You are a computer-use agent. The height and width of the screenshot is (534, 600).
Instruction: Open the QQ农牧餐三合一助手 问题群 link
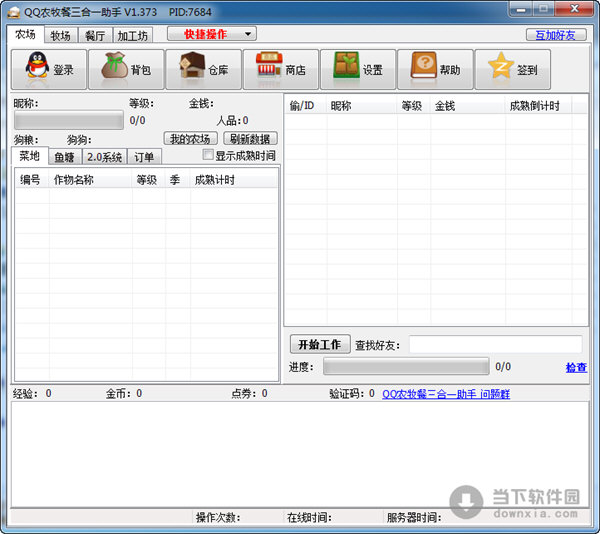[x=446, y=394]
